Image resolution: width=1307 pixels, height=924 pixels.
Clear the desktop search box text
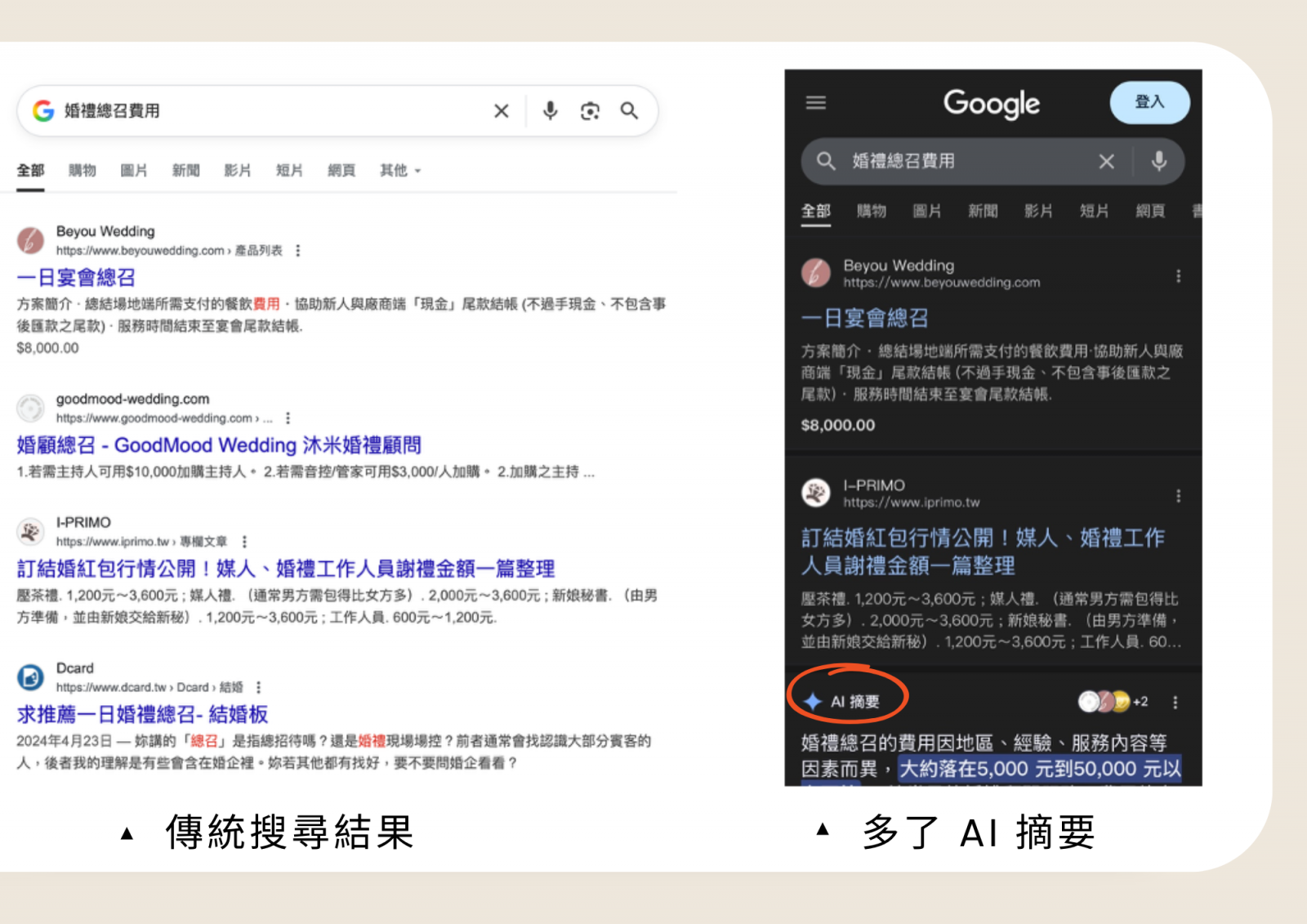502,111
